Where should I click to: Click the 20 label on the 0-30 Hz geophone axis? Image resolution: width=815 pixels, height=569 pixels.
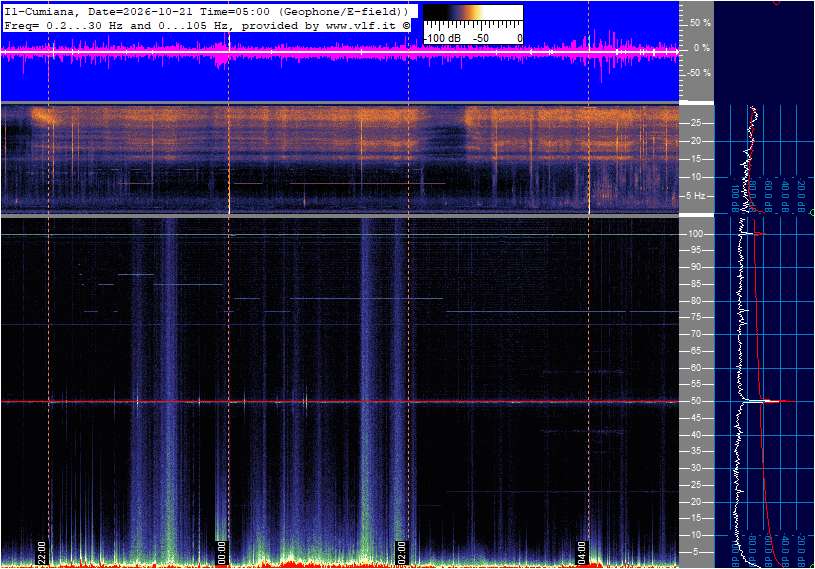tap(696, 141)
